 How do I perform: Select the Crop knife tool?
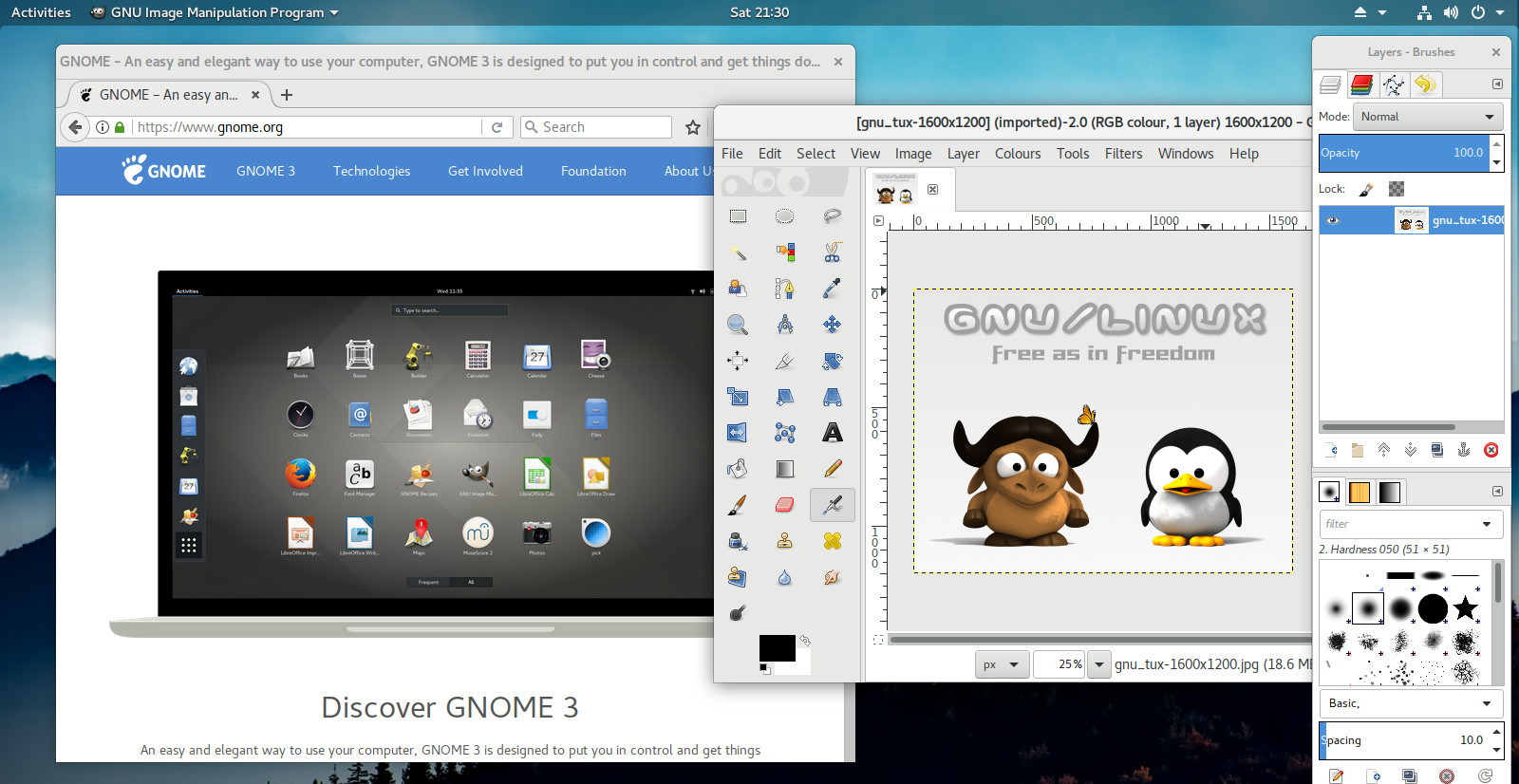(x=784, y=361)
